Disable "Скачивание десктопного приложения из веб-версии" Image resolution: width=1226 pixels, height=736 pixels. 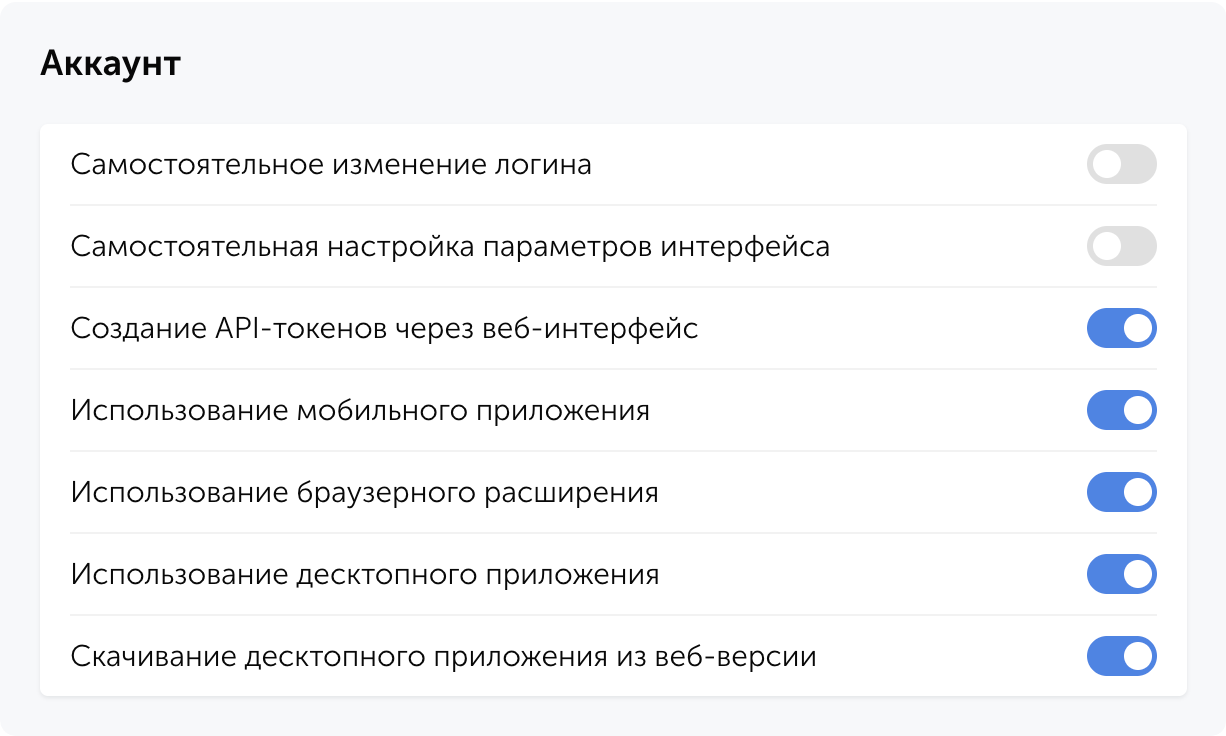[1121, 656]
